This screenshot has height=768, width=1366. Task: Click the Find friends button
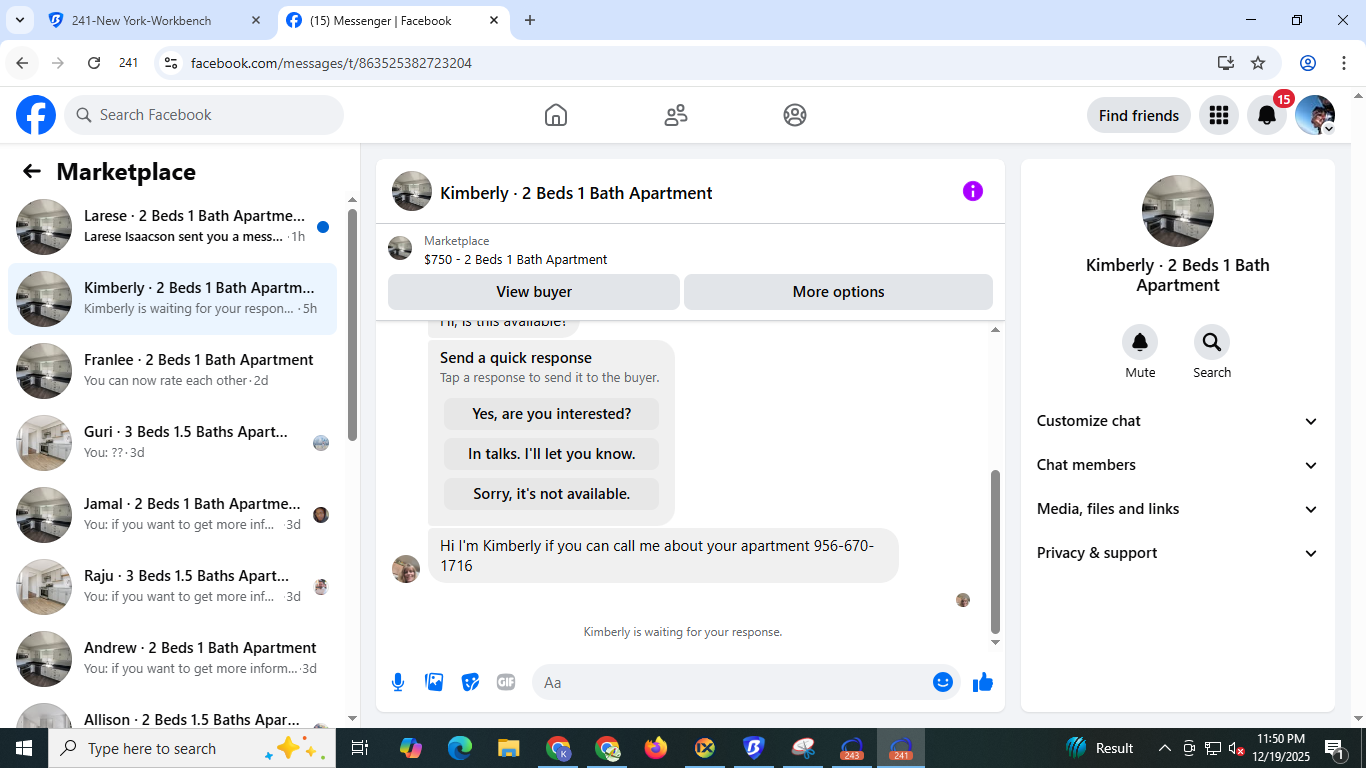pos(1139,115)
